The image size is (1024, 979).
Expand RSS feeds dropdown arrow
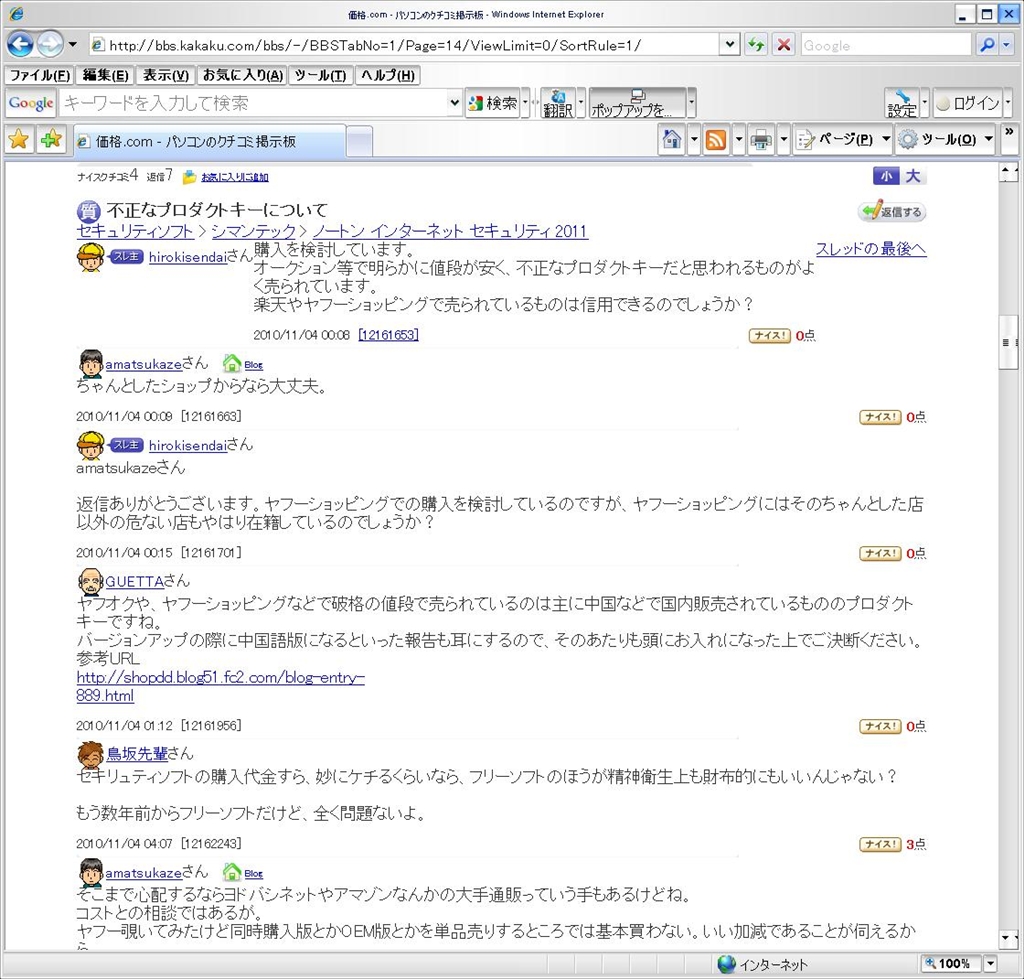click(x=739, y=139)
